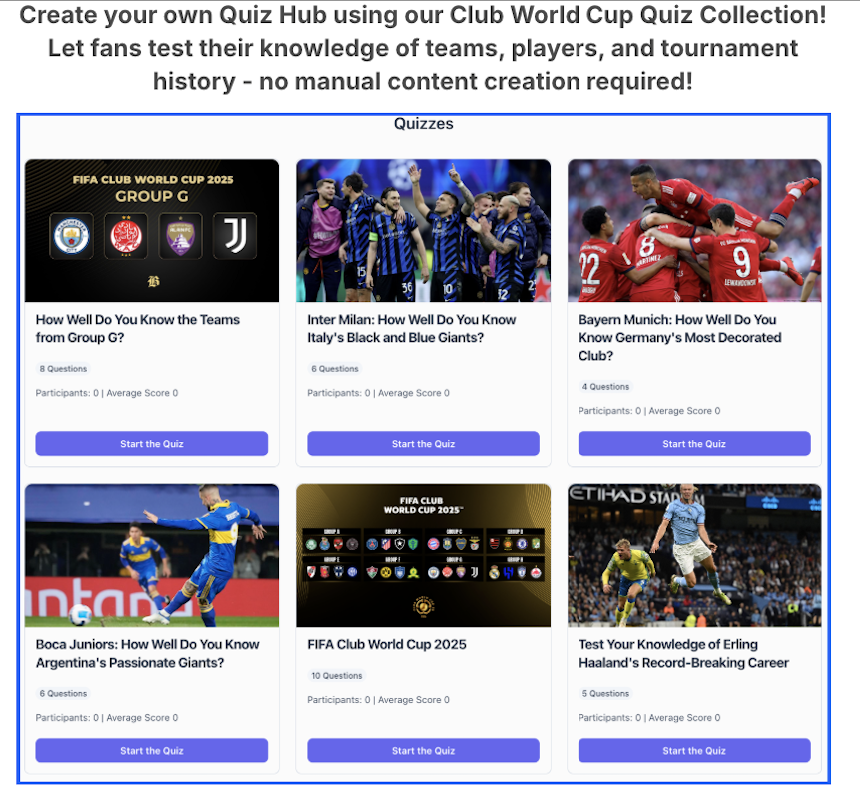
Task: Open the Bayern Munich players photo thumbnail
Action: [x=694, y=230]
